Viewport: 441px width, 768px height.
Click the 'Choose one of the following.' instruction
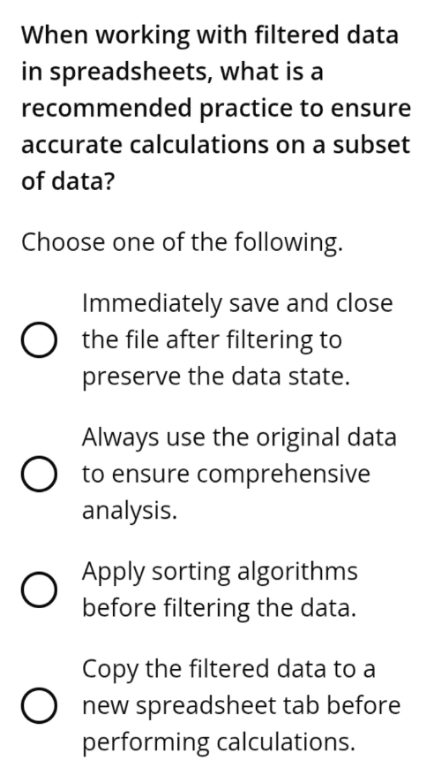click(x=182, y=242)
